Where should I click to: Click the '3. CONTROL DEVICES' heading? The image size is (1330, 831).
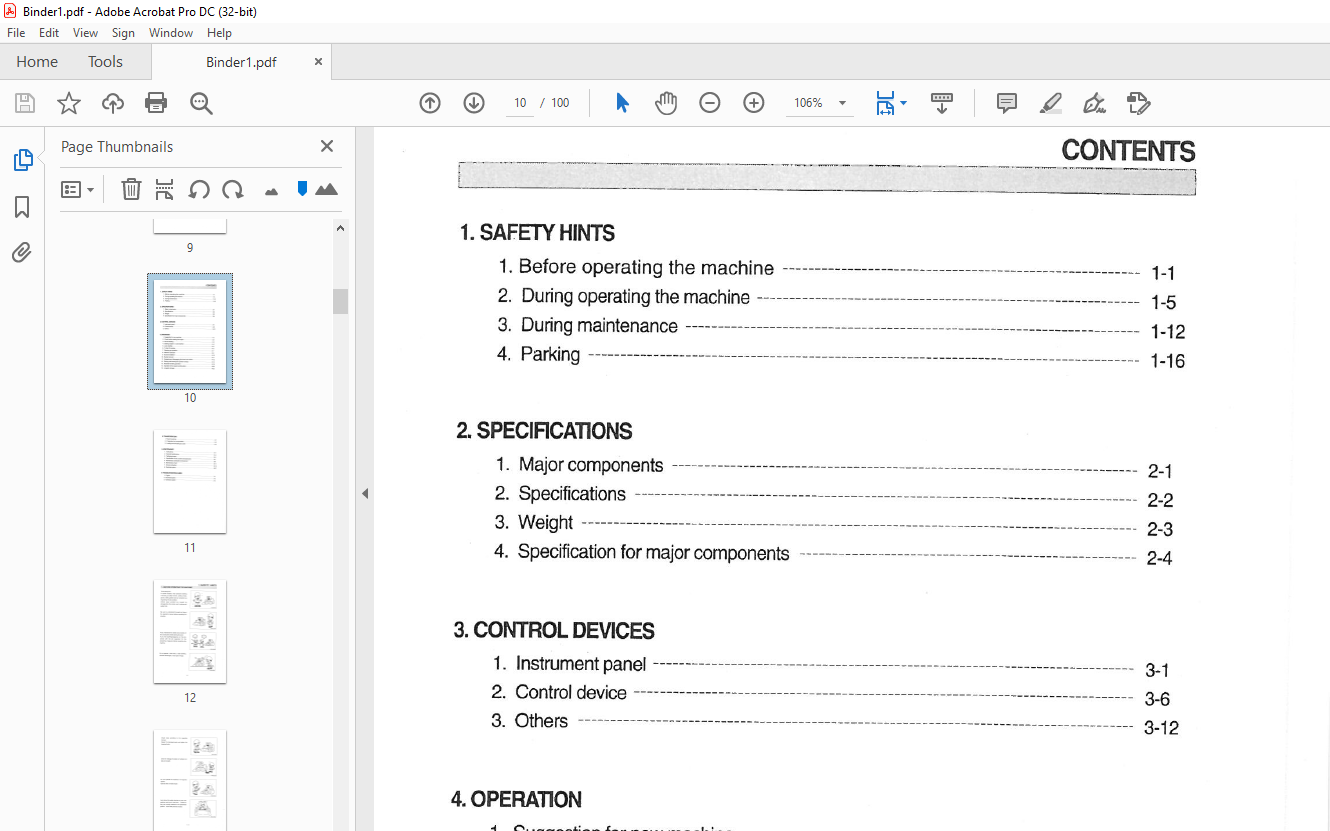(554, 631)
